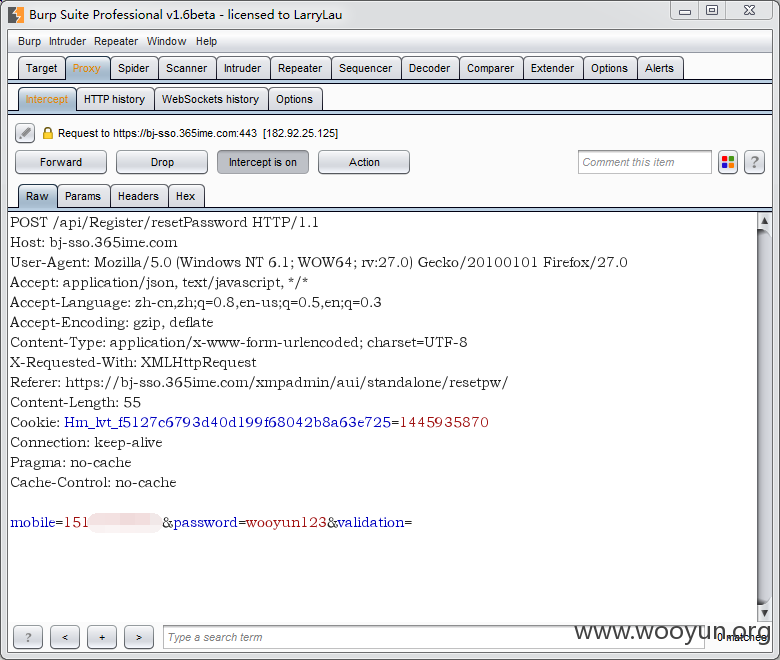Image resolution: width=780 pixels, height=660 pixels.
Task: Open the Help menu
Action: click(x=206, y=41)
